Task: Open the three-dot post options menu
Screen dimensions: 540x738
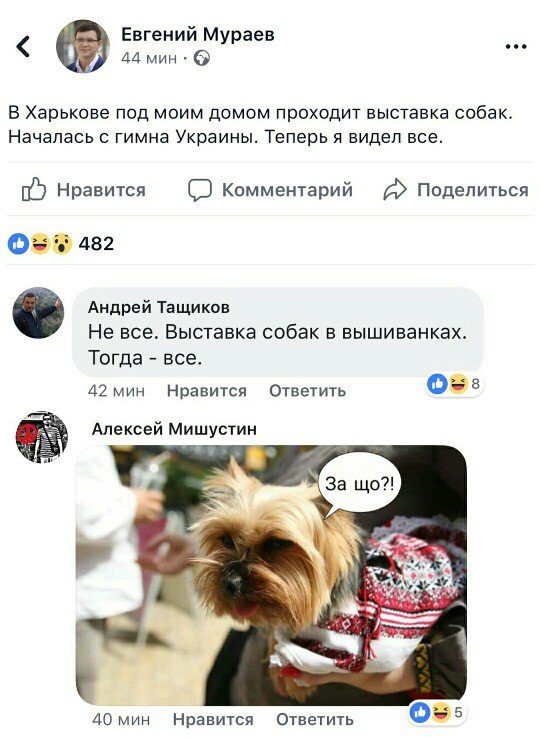Action: [516, 47]
